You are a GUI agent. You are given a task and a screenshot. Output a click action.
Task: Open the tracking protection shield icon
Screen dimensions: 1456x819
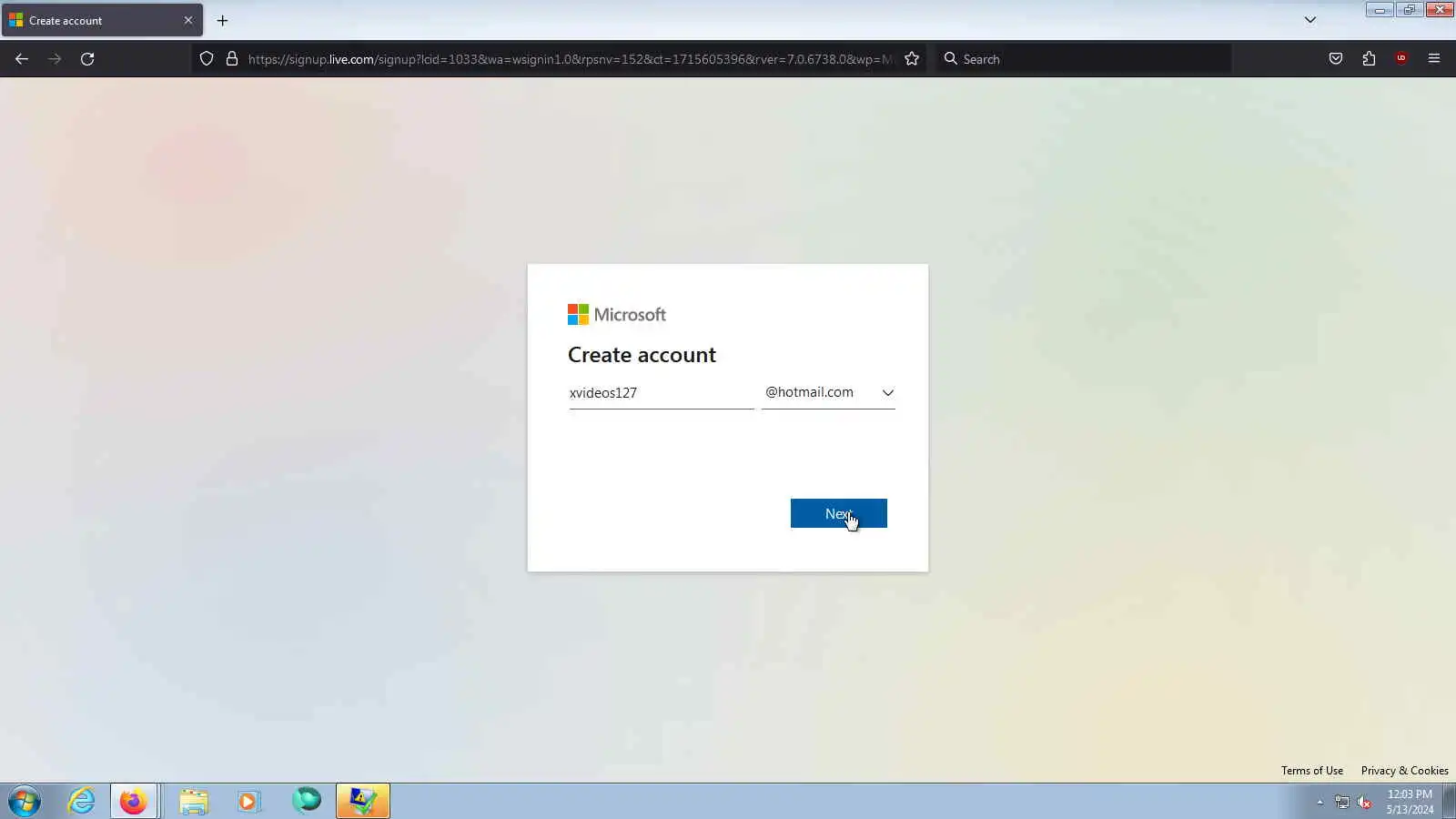coord(207,59)
